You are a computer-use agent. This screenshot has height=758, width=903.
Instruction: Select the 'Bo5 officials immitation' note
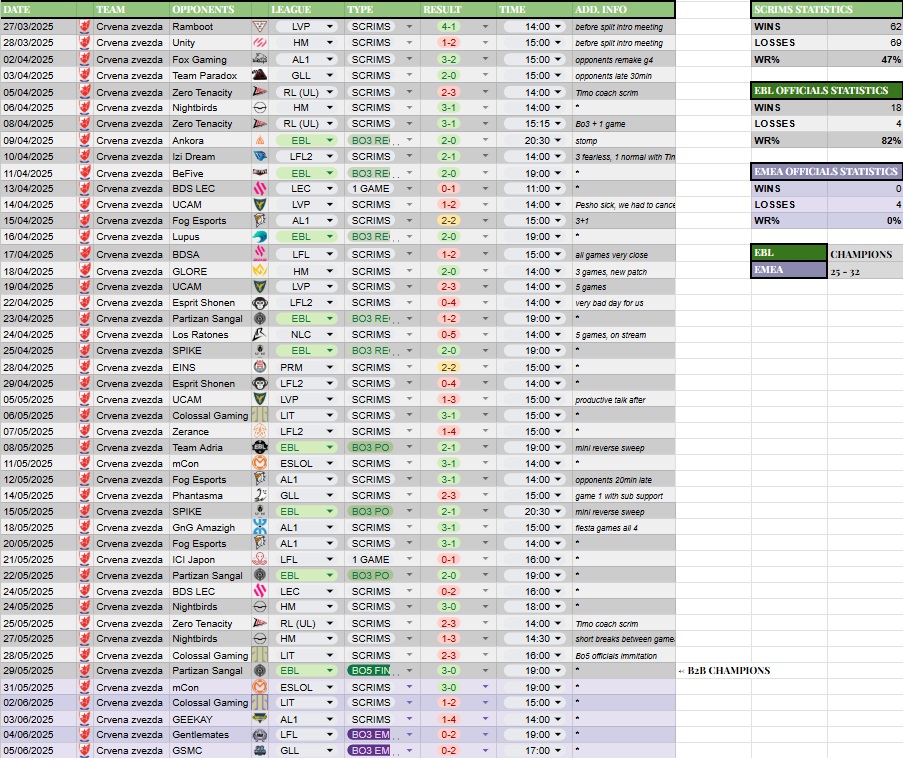pyautogui.click(x=616, y=655)
